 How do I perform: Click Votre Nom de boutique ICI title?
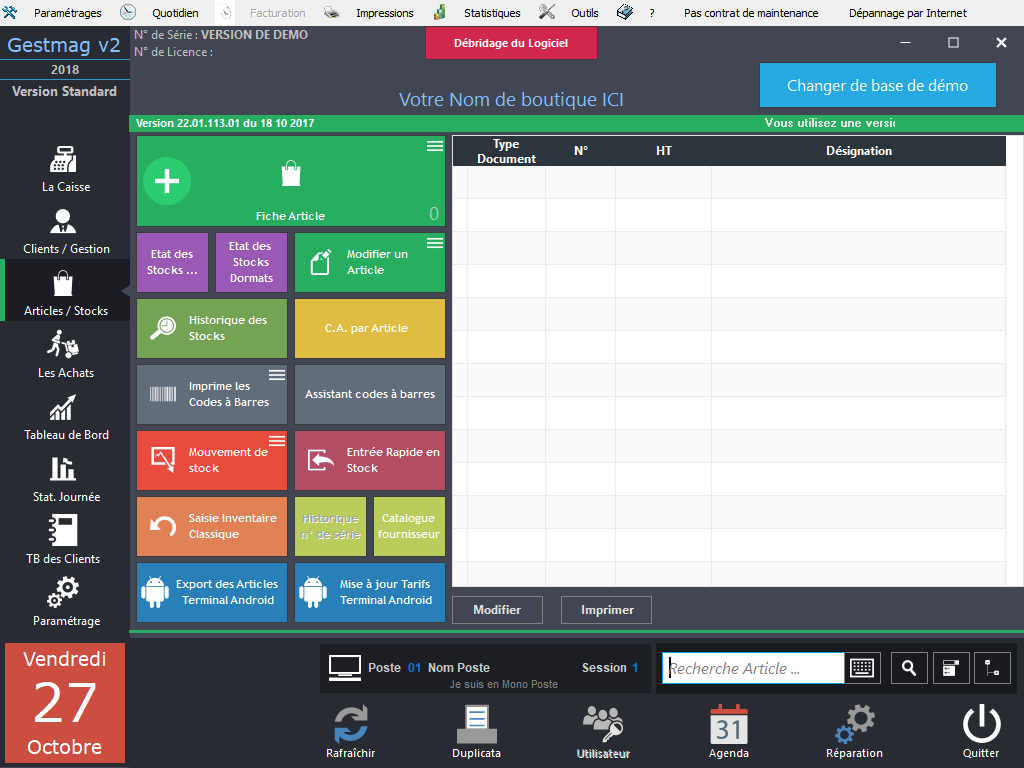[511, 99]
